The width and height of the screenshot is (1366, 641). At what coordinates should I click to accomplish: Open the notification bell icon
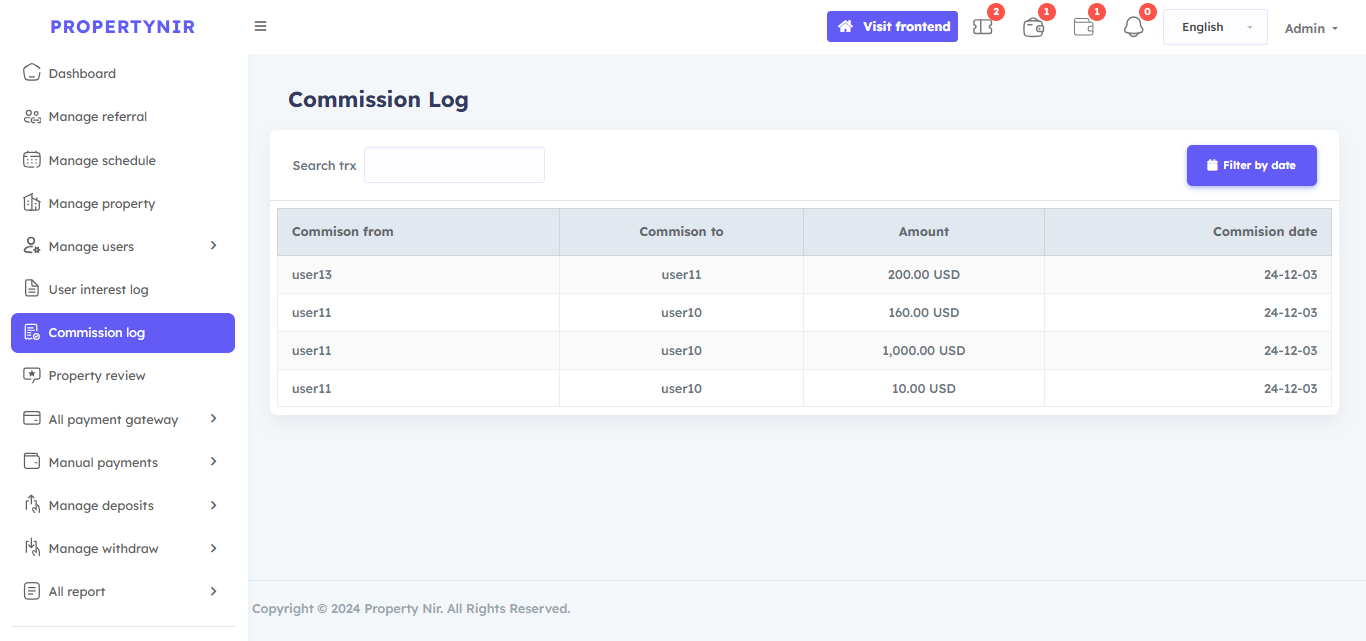coord(1133,28)
